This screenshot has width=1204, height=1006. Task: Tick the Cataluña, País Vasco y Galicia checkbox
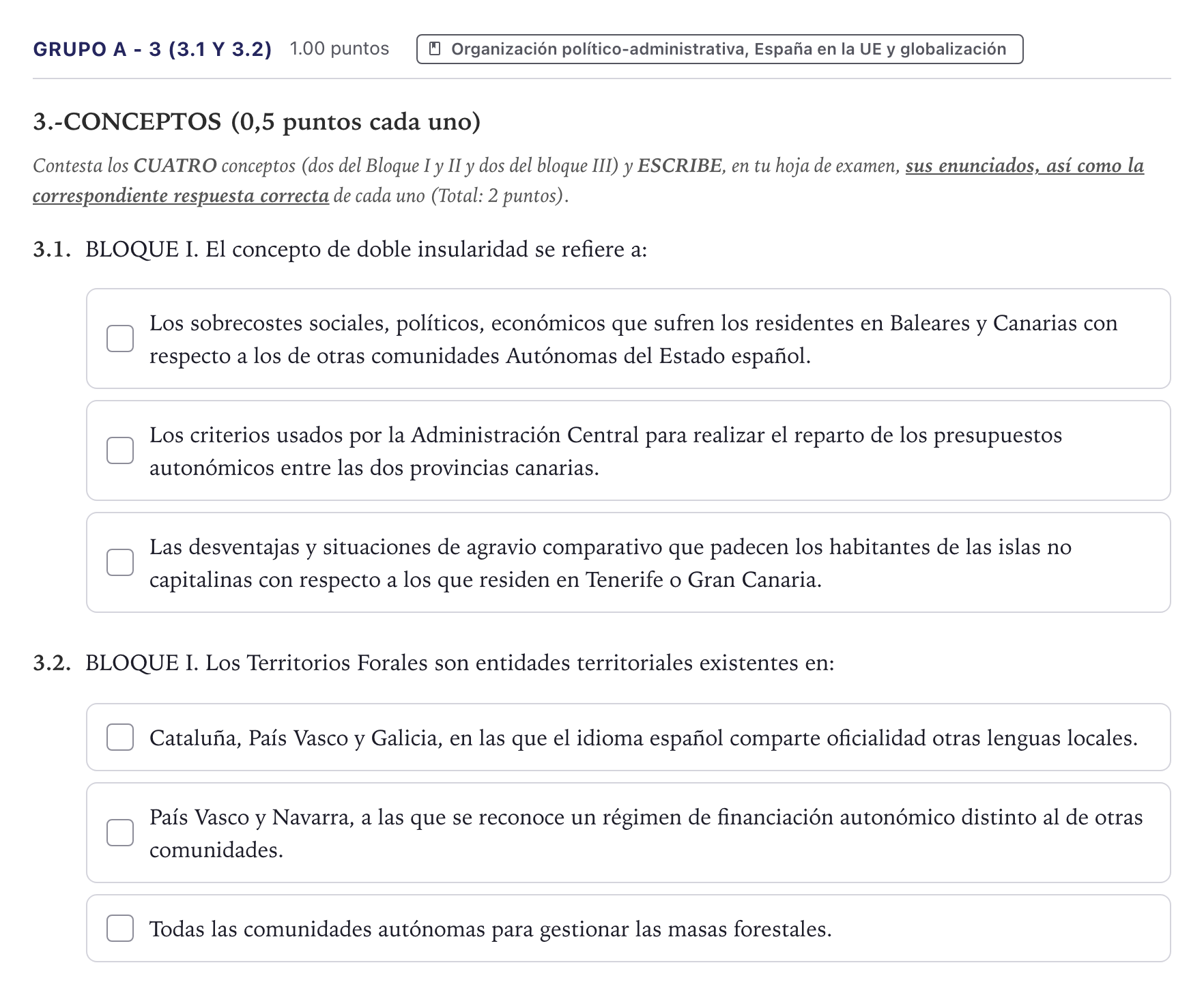pyautogui.click(x=120, y=737)
